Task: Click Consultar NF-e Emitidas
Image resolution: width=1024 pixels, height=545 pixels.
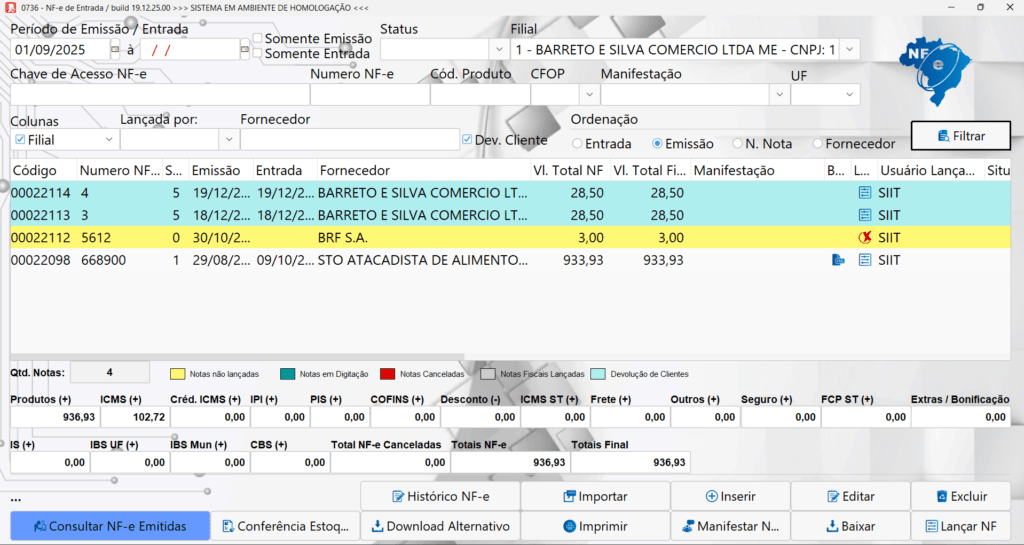Action: [x=110, y=526]
